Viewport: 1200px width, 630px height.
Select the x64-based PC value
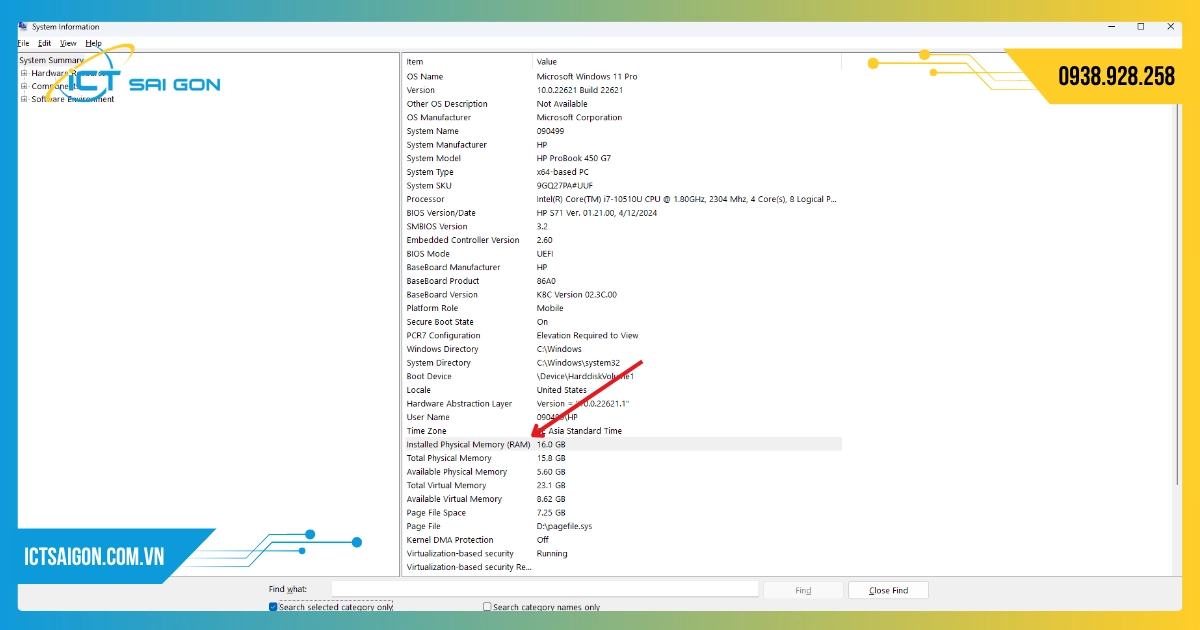tap(563, 172)
